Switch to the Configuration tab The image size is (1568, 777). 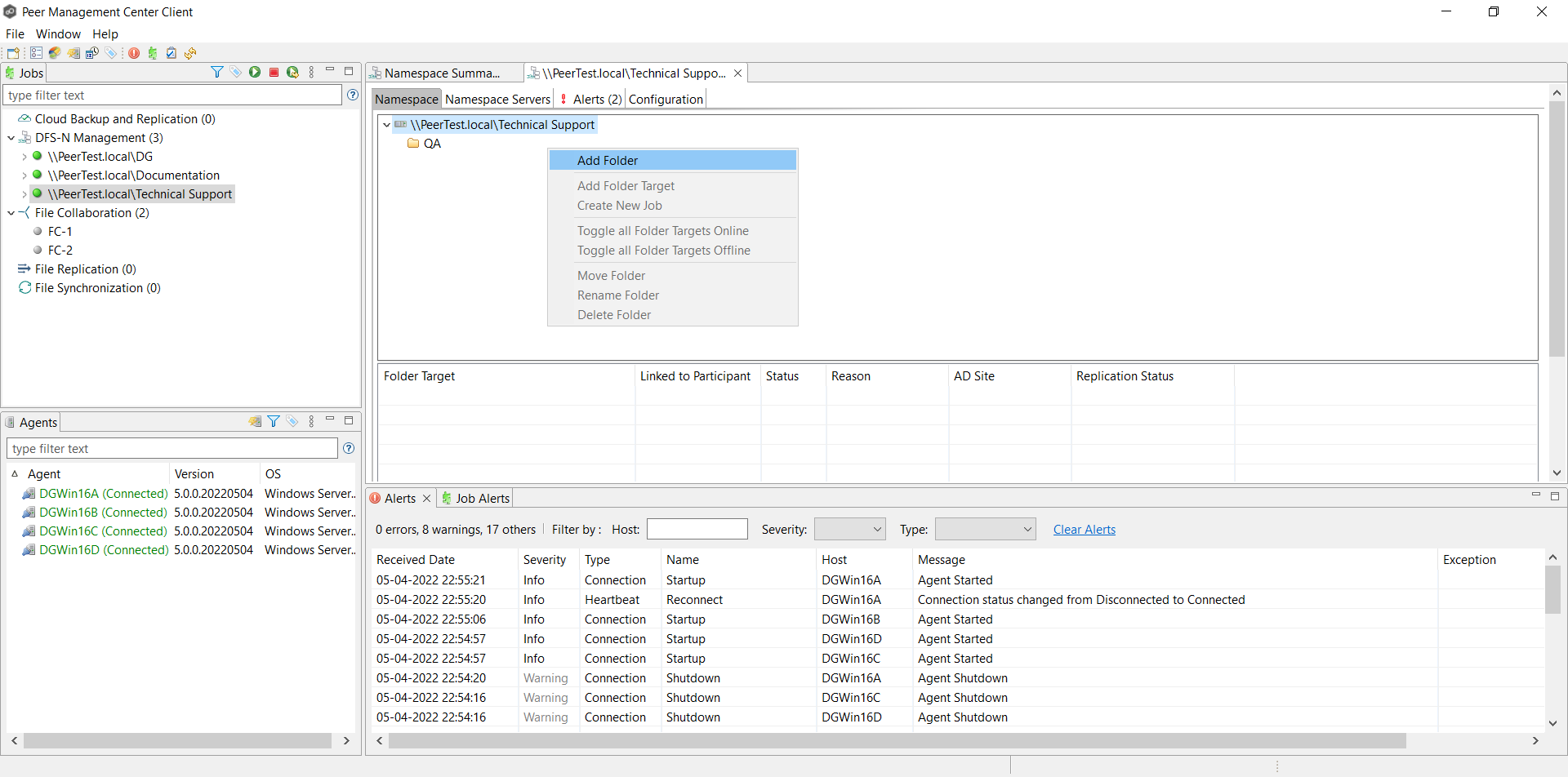click(666, 100)
